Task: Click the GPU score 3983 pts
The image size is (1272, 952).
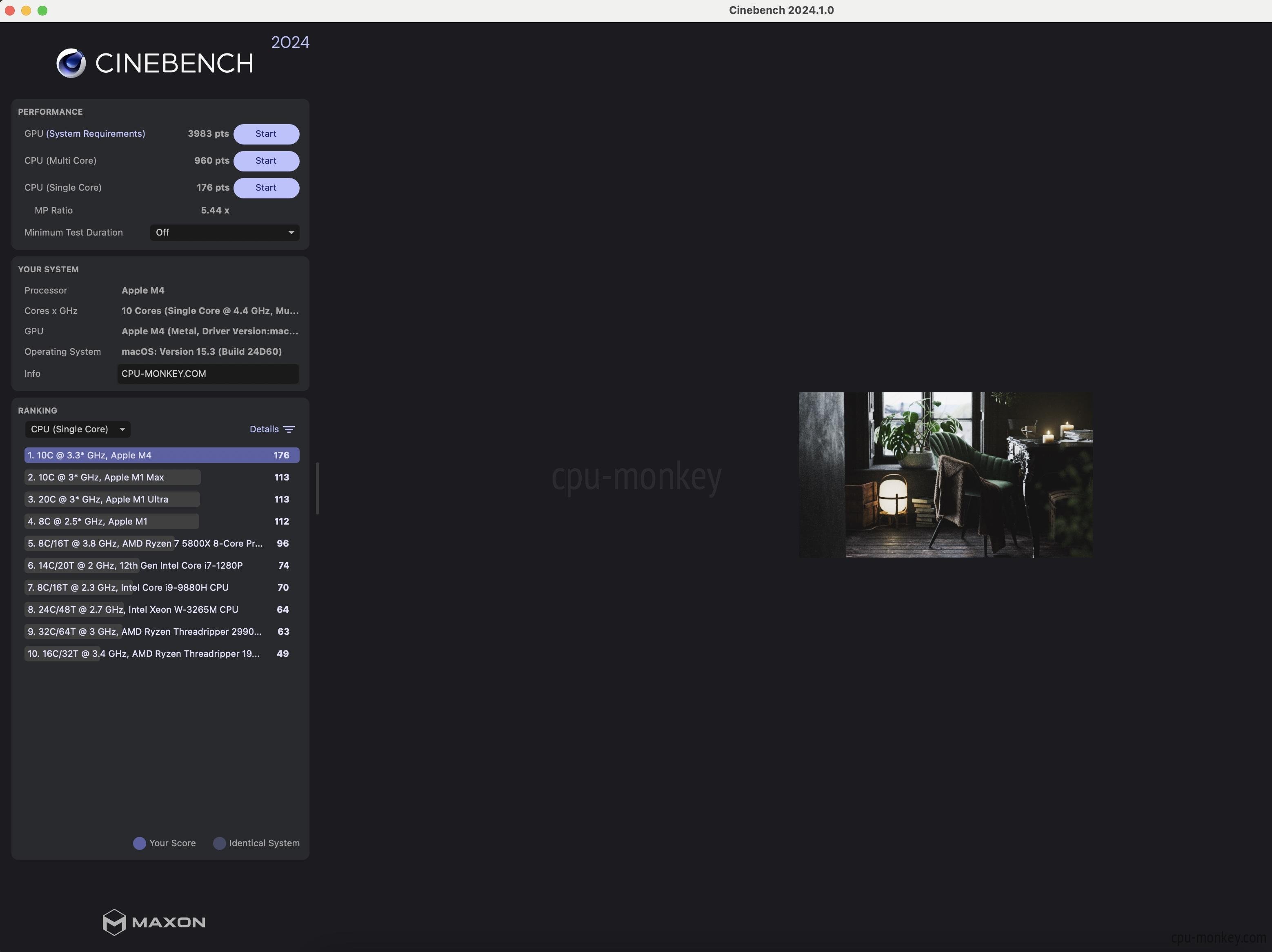Action: (x=208, y=133)
